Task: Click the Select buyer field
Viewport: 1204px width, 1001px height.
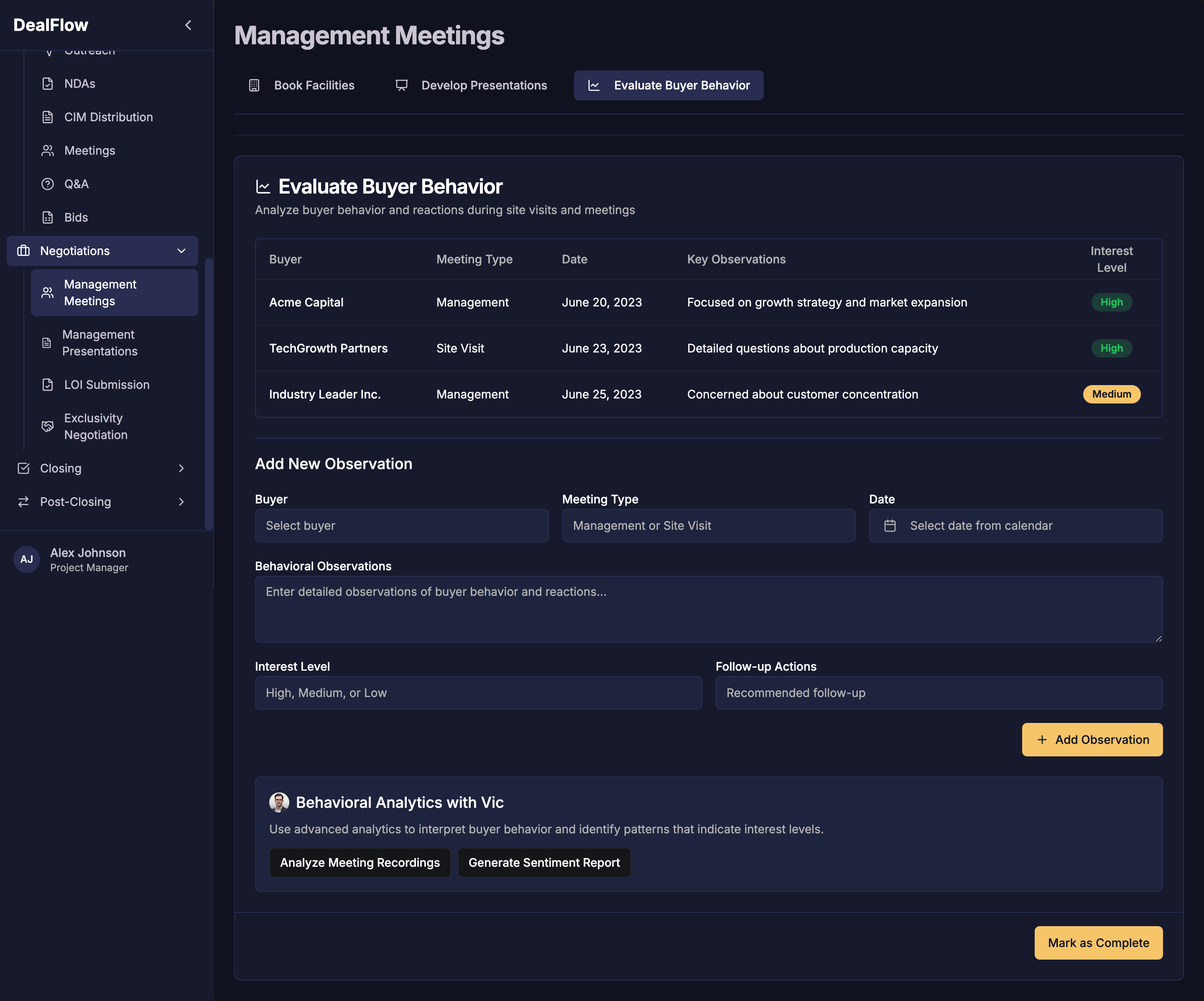Action: pyautogui.click(x=401, y=525)
